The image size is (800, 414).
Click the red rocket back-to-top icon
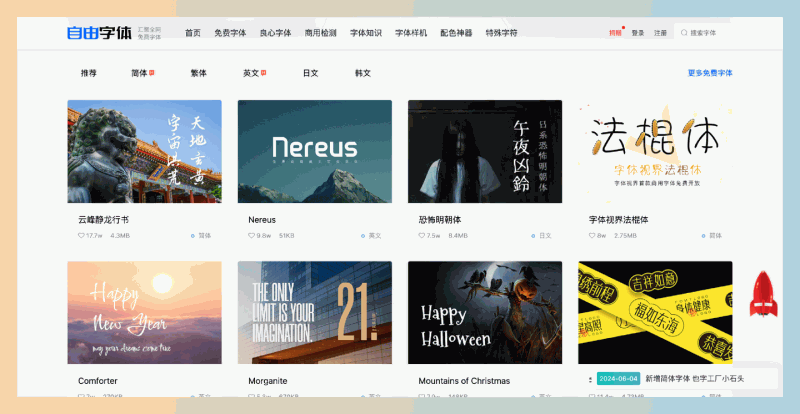pos(763,294)
